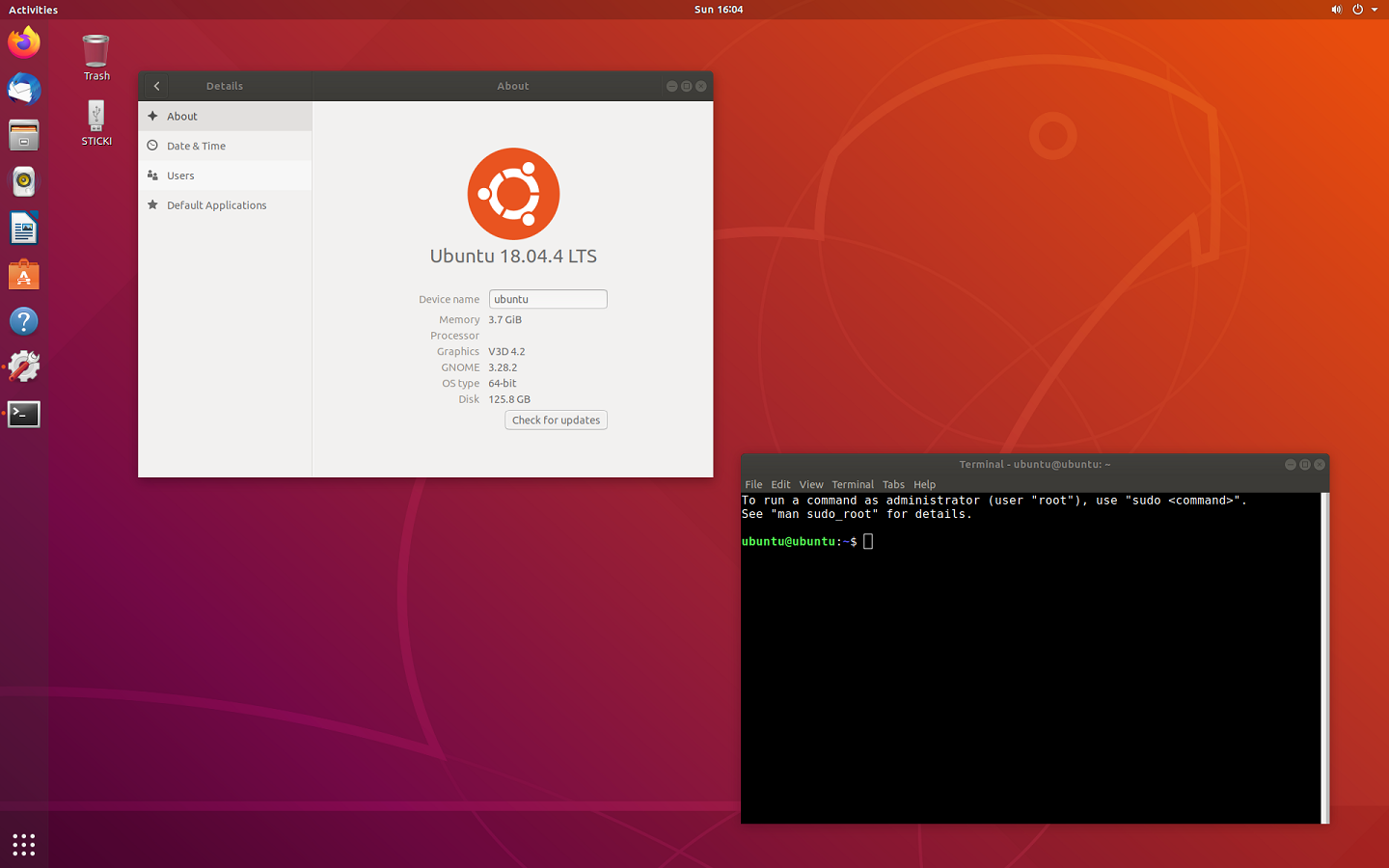Select Date & Time in sidebar

196,146
